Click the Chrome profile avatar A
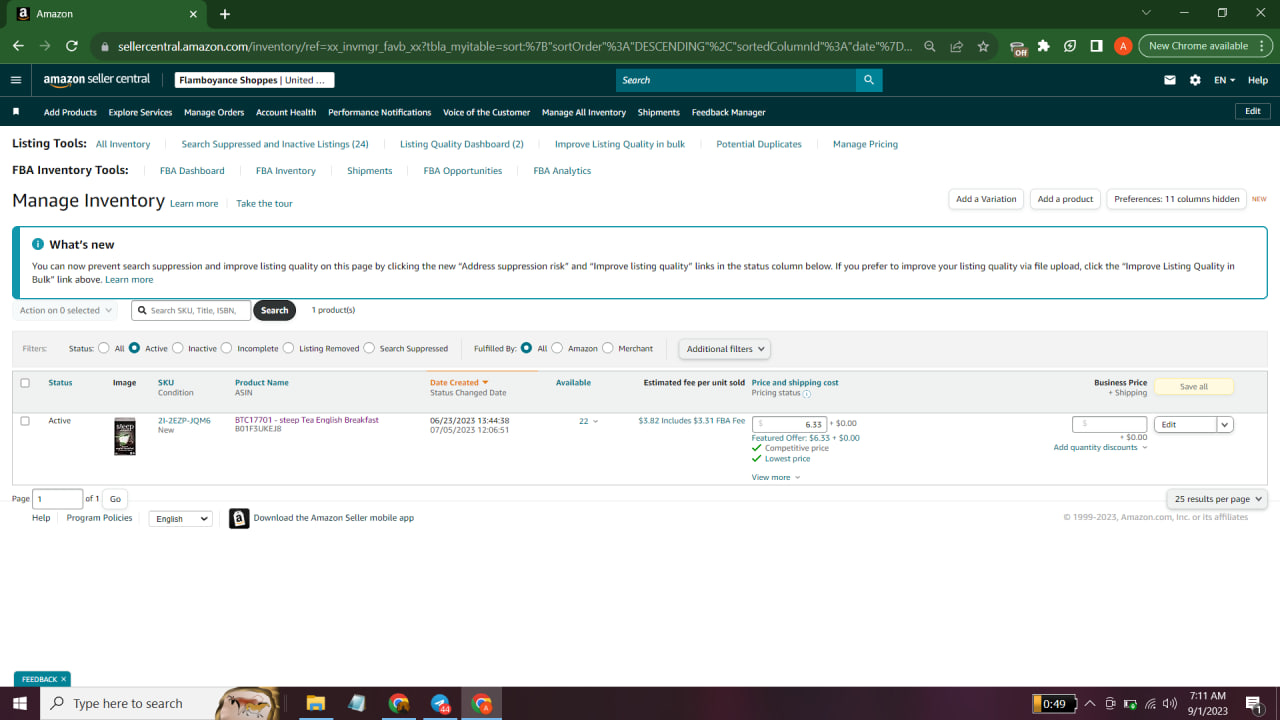The width and height of the screenshot is (1280, 720). click(x=1123, y=46)
